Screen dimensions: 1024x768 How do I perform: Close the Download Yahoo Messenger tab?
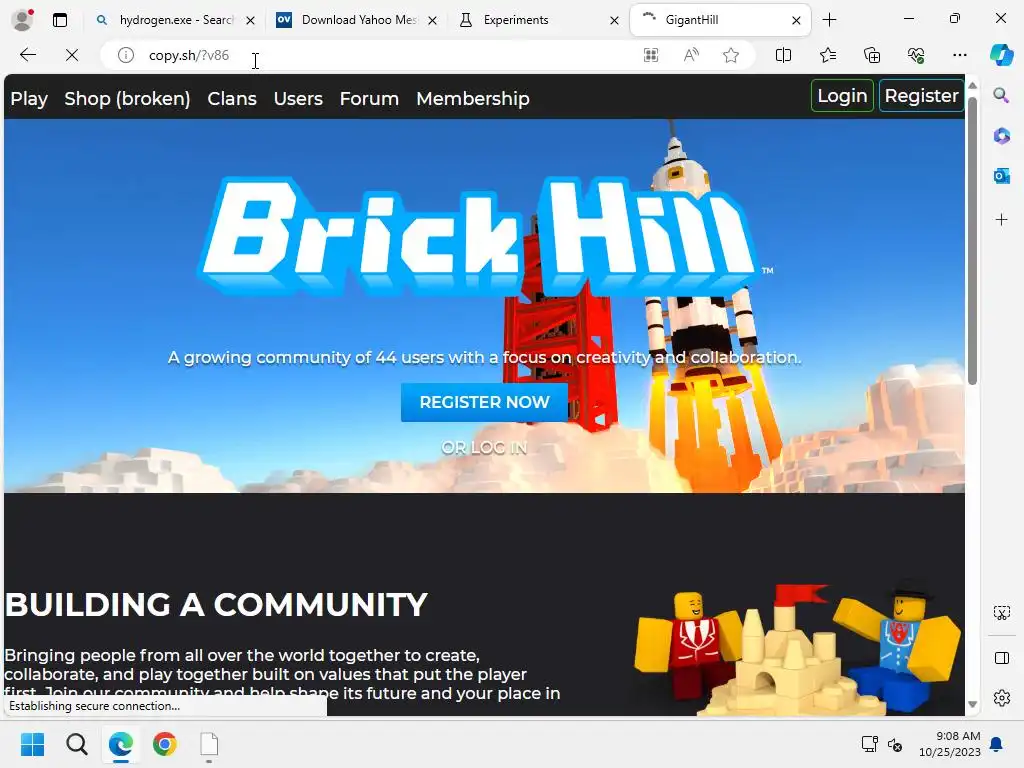432,20
